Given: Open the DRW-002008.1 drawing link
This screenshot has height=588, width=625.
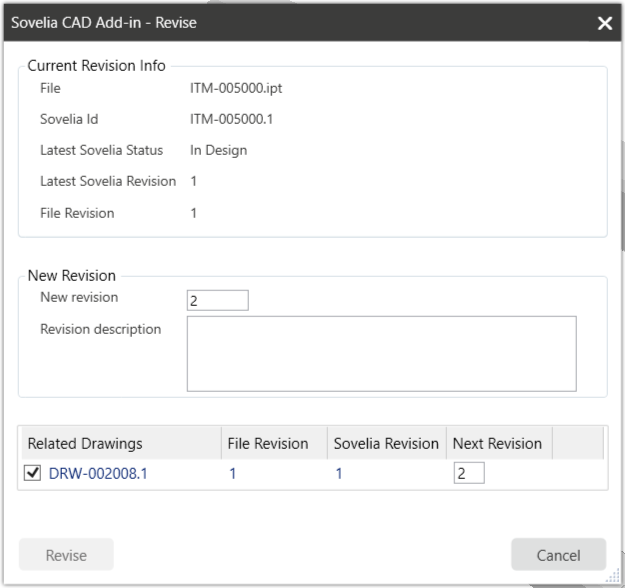Looking at the screenshot, I should (x=98, y=474).
